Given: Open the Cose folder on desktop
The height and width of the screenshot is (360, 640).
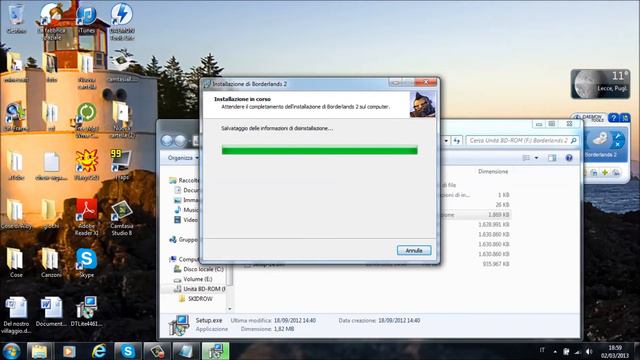Looking at the screenshot, I should (16, 263).
